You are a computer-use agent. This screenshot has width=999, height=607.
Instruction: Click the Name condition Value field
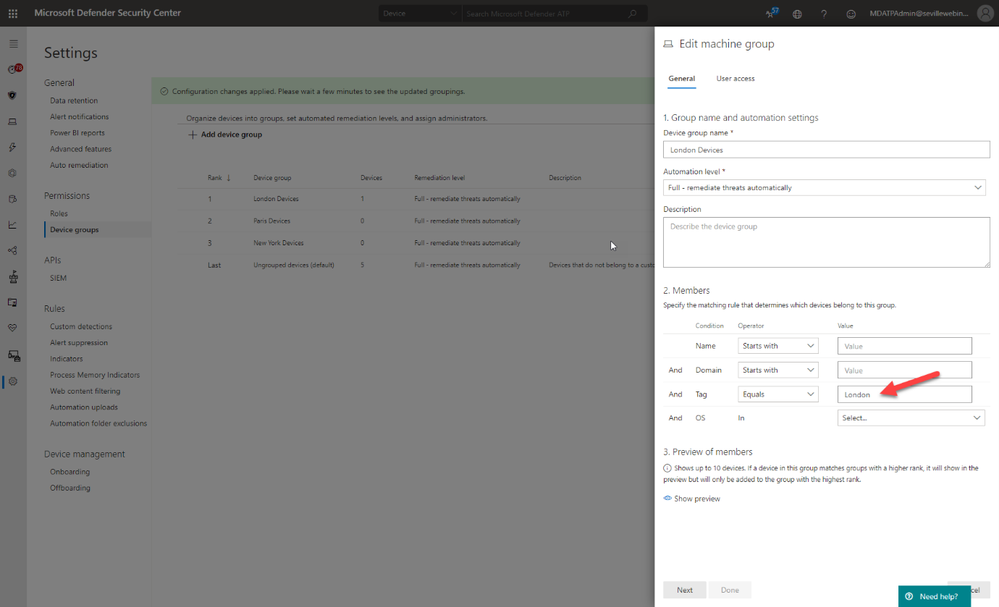tap(904, 346)
